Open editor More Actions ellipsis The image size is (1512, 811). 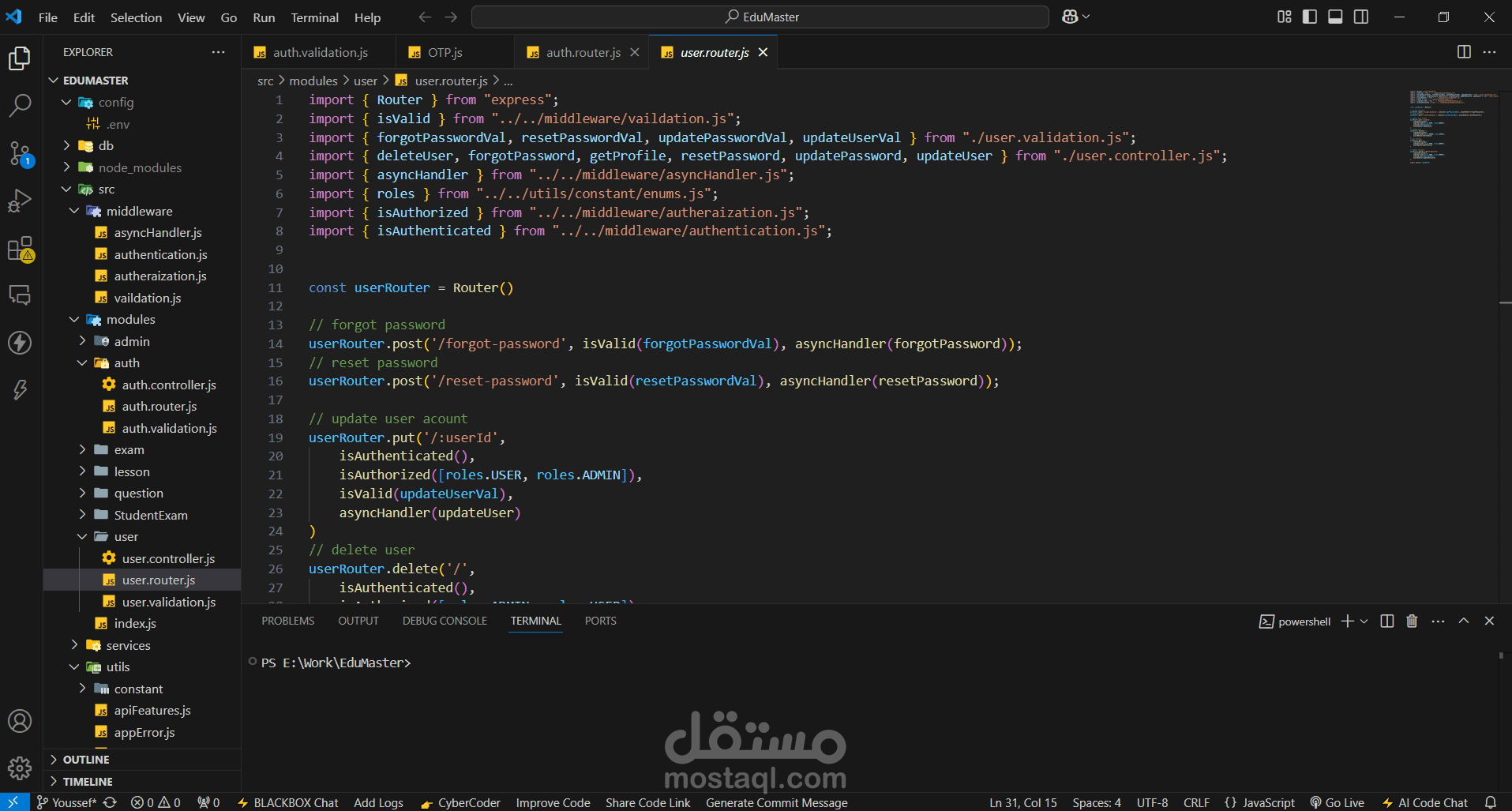(1489, 52)
